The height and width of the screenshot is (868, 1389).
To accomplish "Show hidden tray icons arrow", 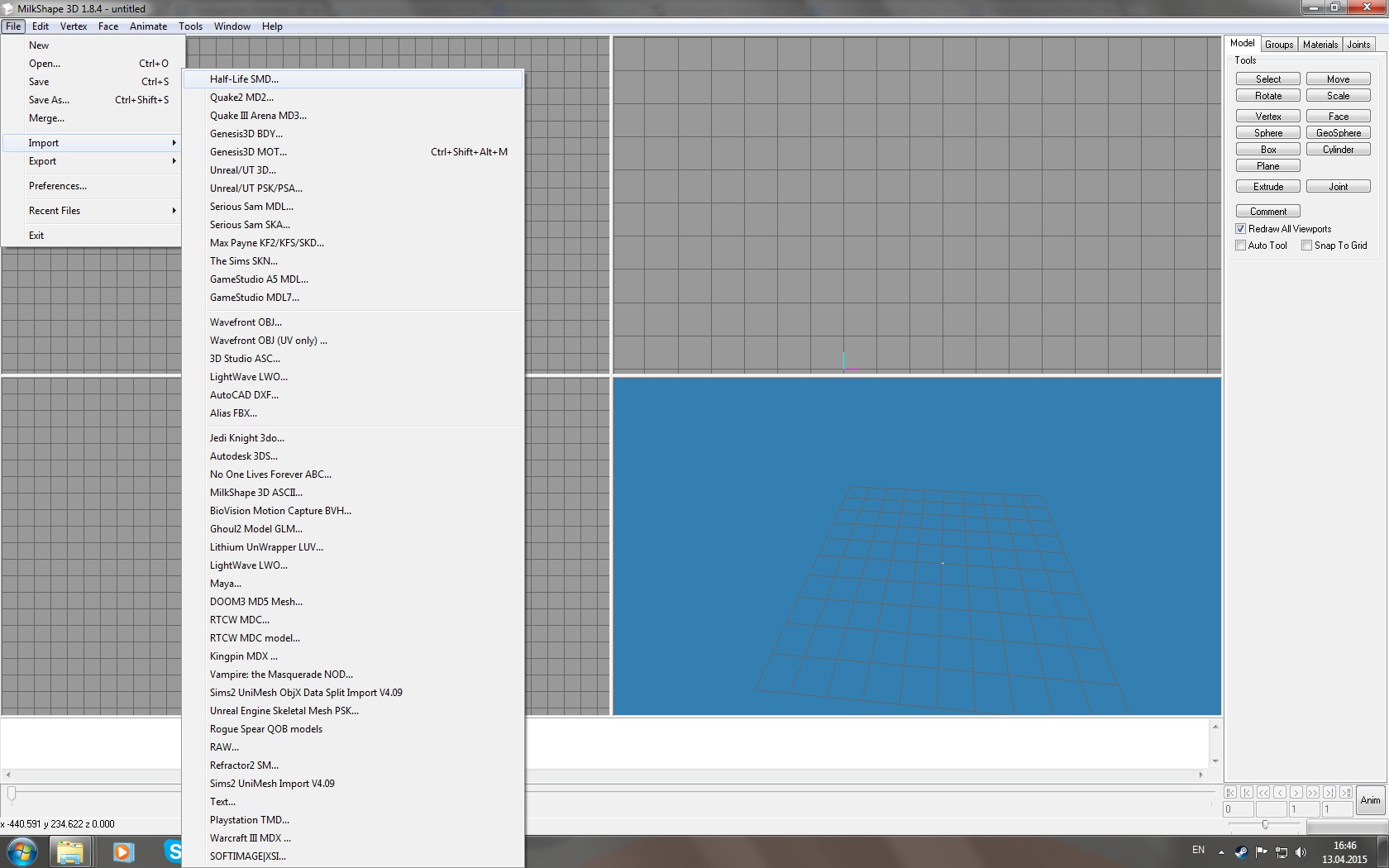I will point(1221,851).
